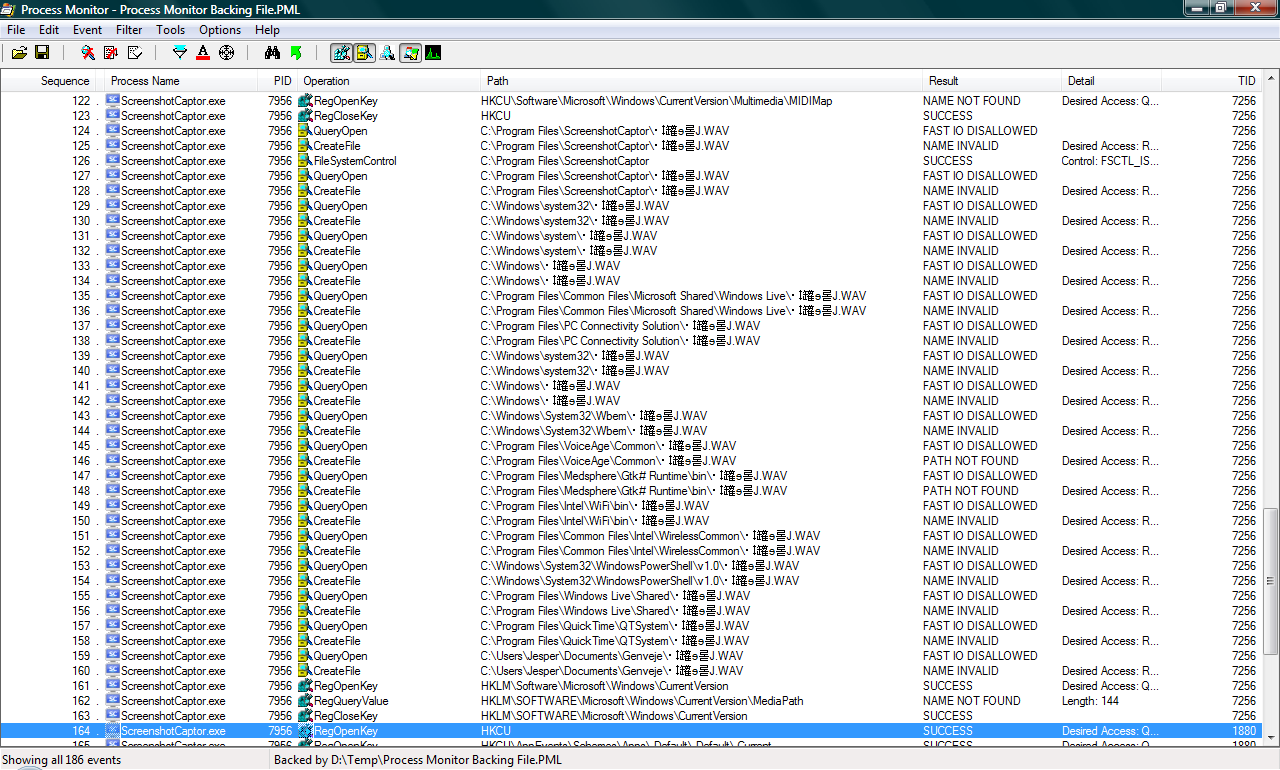Click the TID 1880 cell in row 164
Image resolution: width=1280 pixels, height=770 pixels.
coord(1244,731)
